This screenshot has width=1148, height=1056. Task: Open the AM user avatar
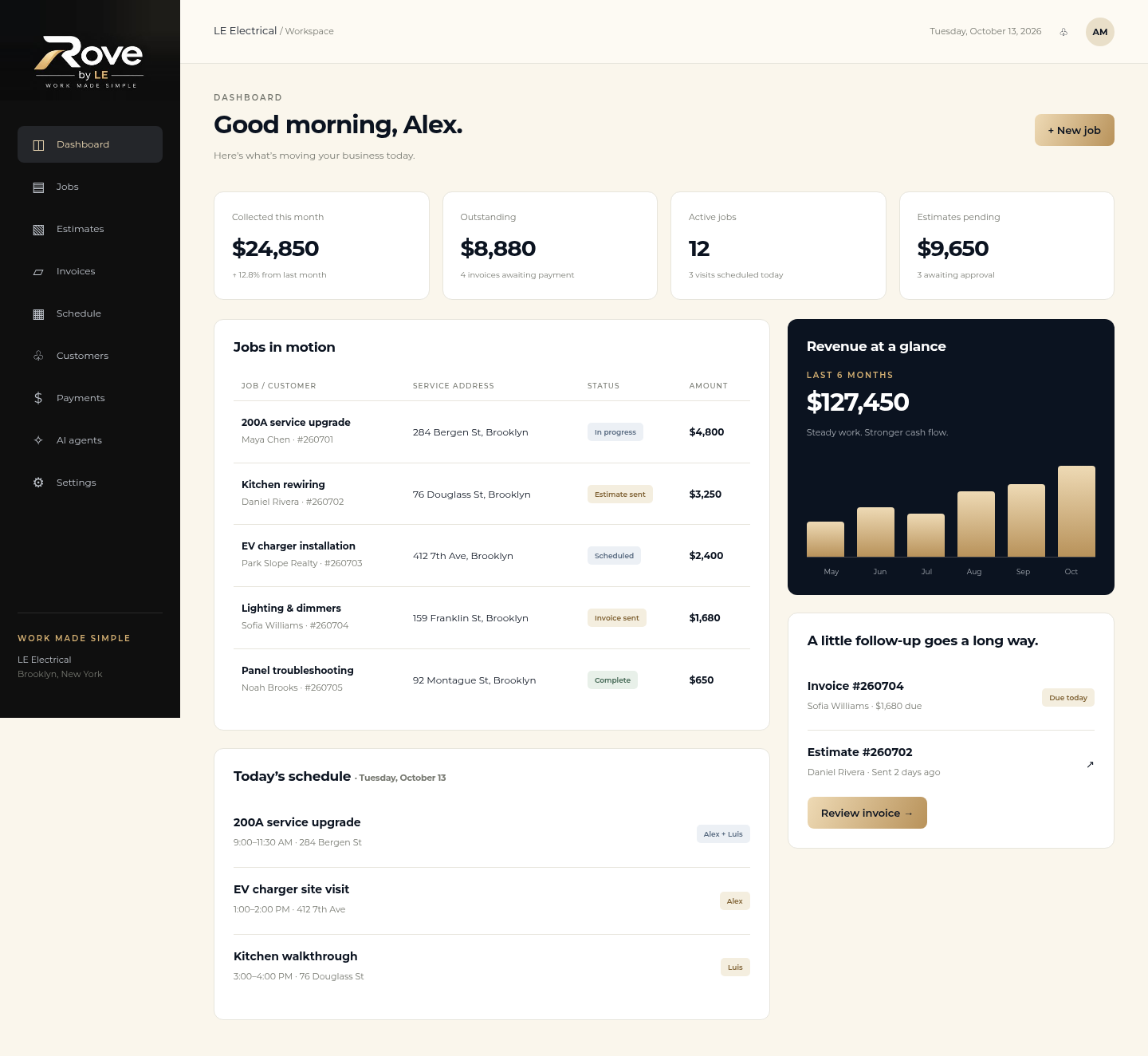click(x=1100, y=32)
